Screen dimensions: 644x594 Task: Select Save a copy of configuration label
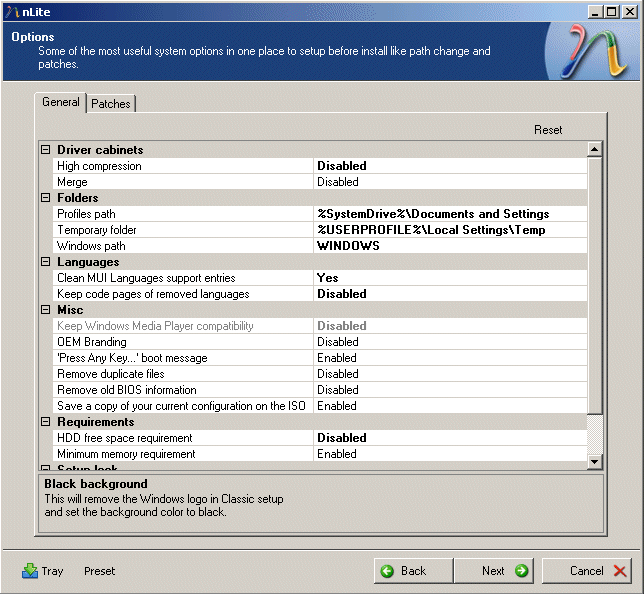coord(183,406)
